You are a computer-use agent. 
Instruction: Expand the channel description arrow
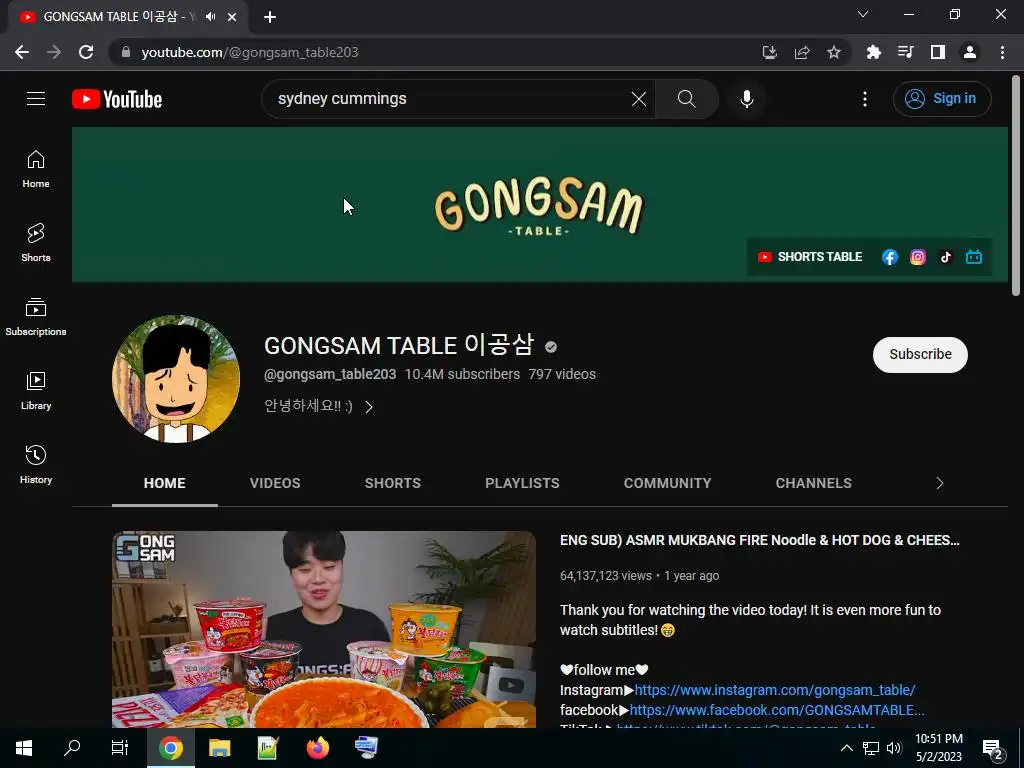coord(369,407)
